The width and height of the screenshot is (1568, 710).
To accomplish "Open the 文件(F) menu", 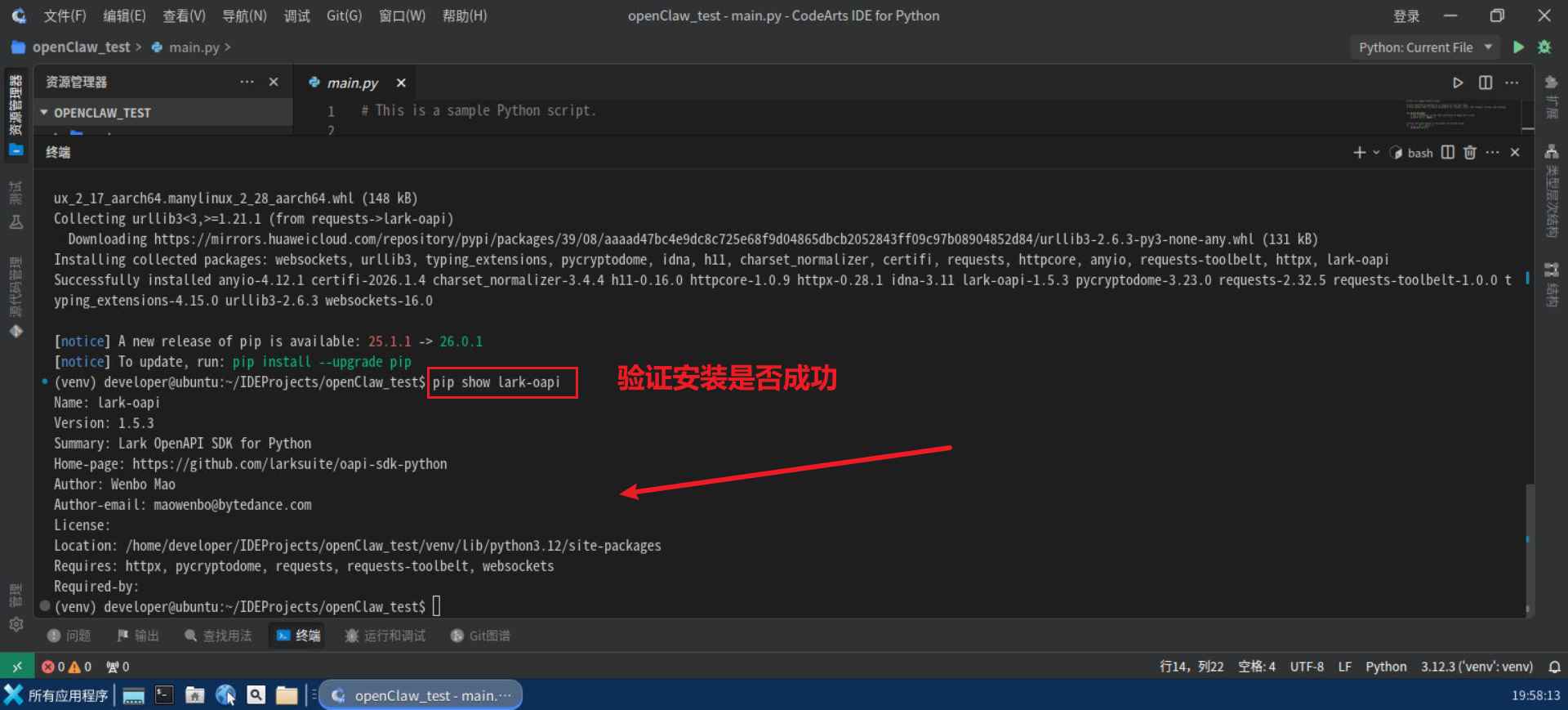I will (65, 16).
